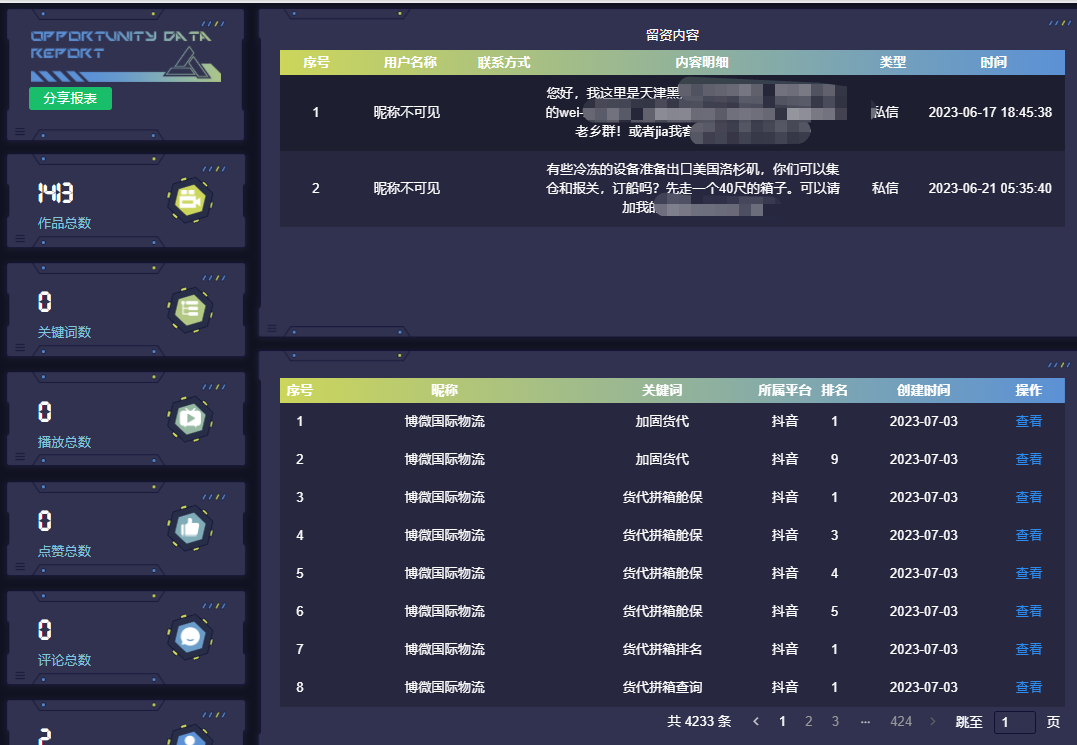Click 博微国际物流 in keyword row 1
1077x745 pixels.
[x=444, y=422]
